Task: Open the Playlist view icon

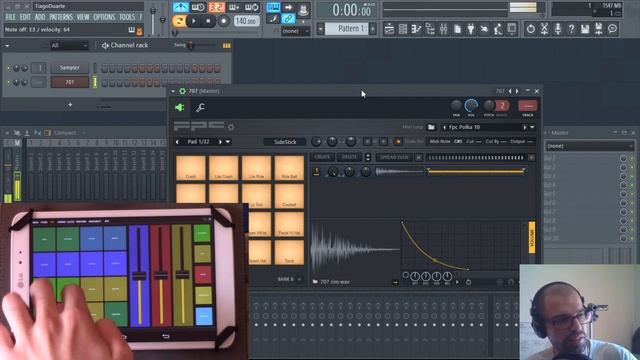Action: point(389,29)
